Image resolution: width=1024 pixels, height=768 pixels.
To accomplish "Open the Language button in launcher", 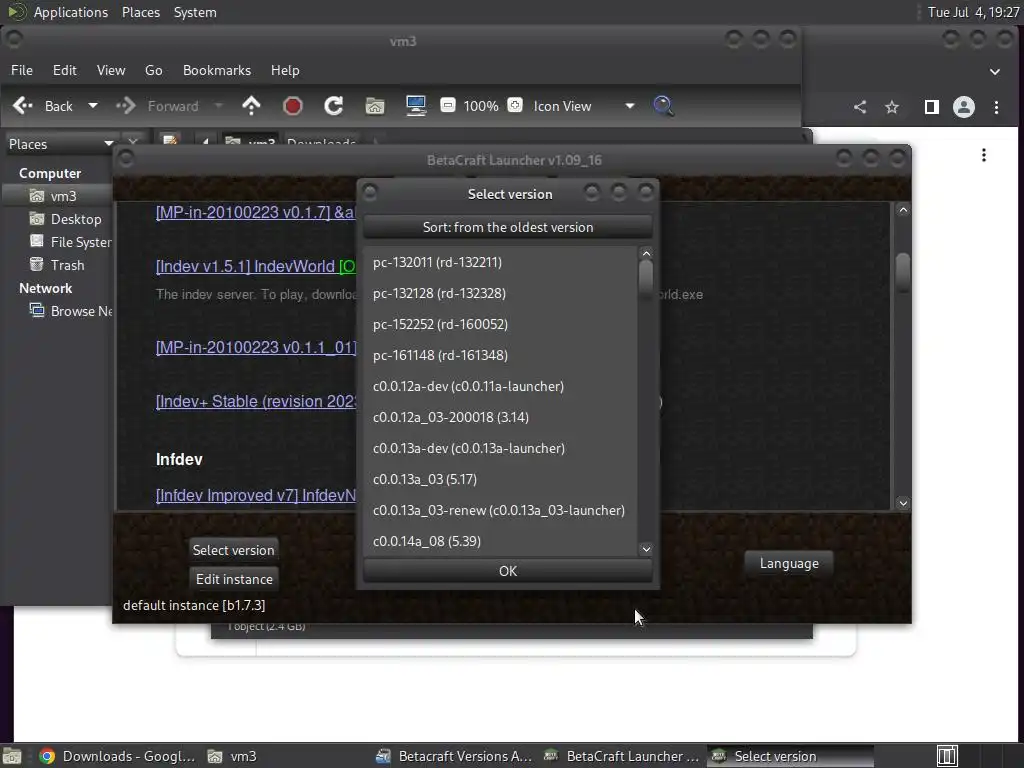I will coord(789,563).
